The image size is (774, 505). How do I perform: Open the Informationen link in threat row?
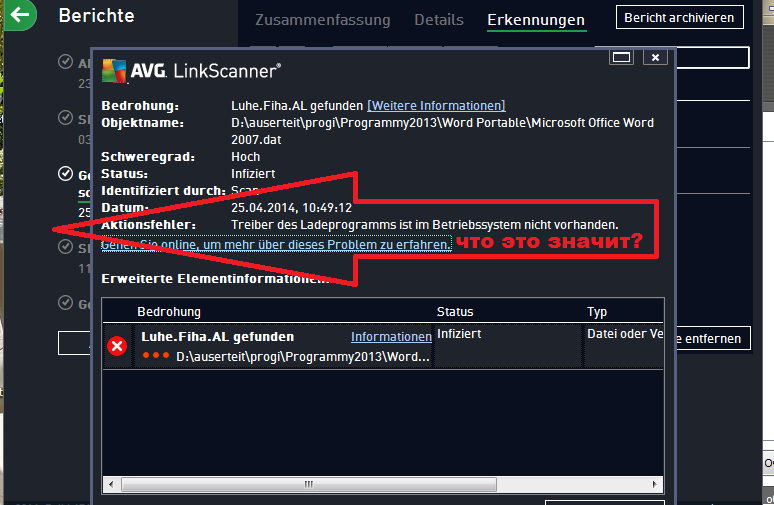click(x=391, y=337)
